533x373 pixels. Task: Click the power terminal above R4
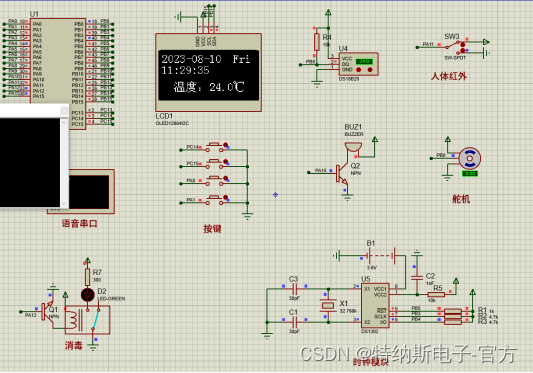point(328,13)
